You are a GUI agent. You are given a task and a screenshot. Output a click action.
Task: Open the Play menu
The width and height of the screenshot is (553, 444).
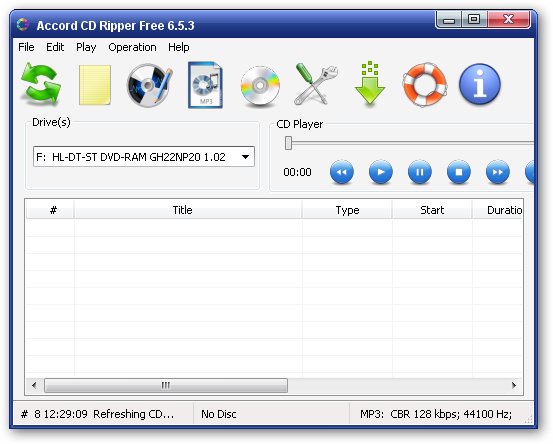(86, 47)
